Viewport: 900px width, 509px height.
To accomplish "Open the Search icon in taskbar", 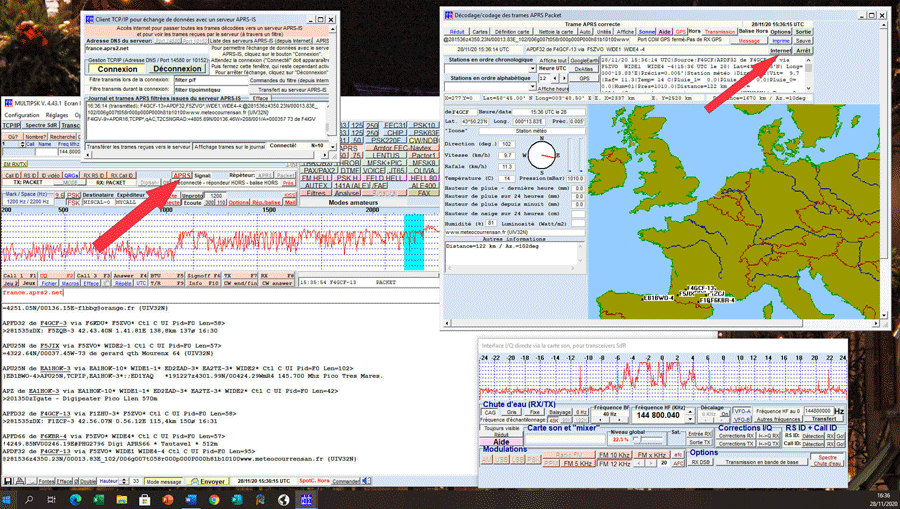I will coord(29,500).
